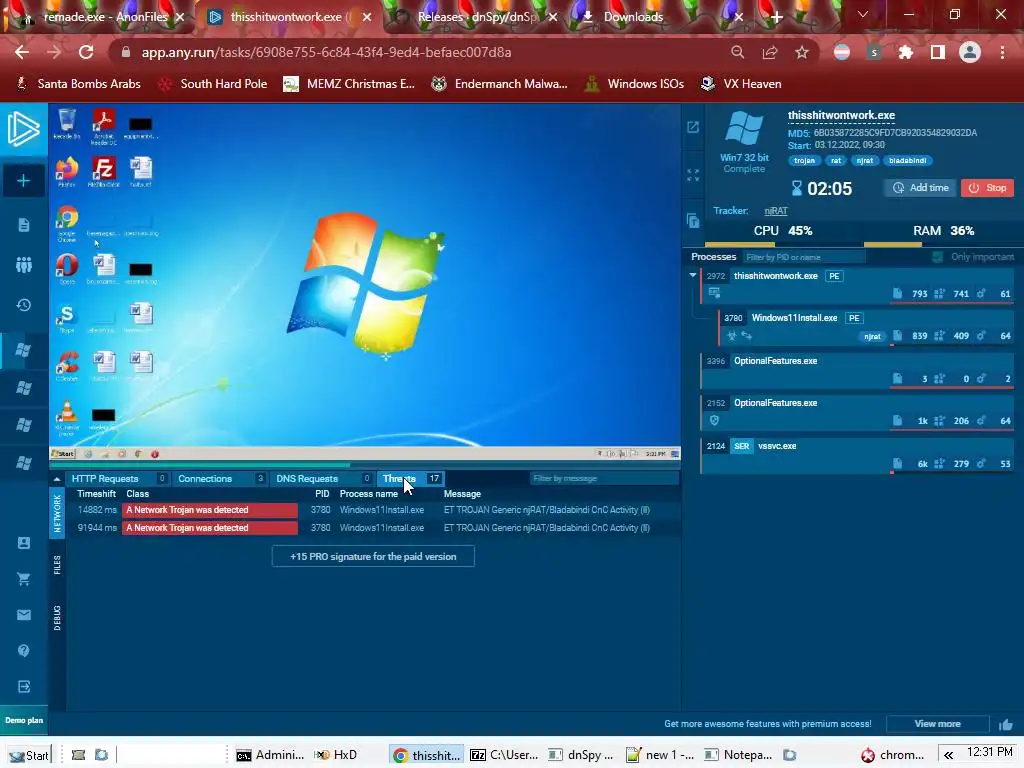Collapse the thisshitwontwork.exe process tree
This screenshot has width=1024, height=768.
coord(693,276)
